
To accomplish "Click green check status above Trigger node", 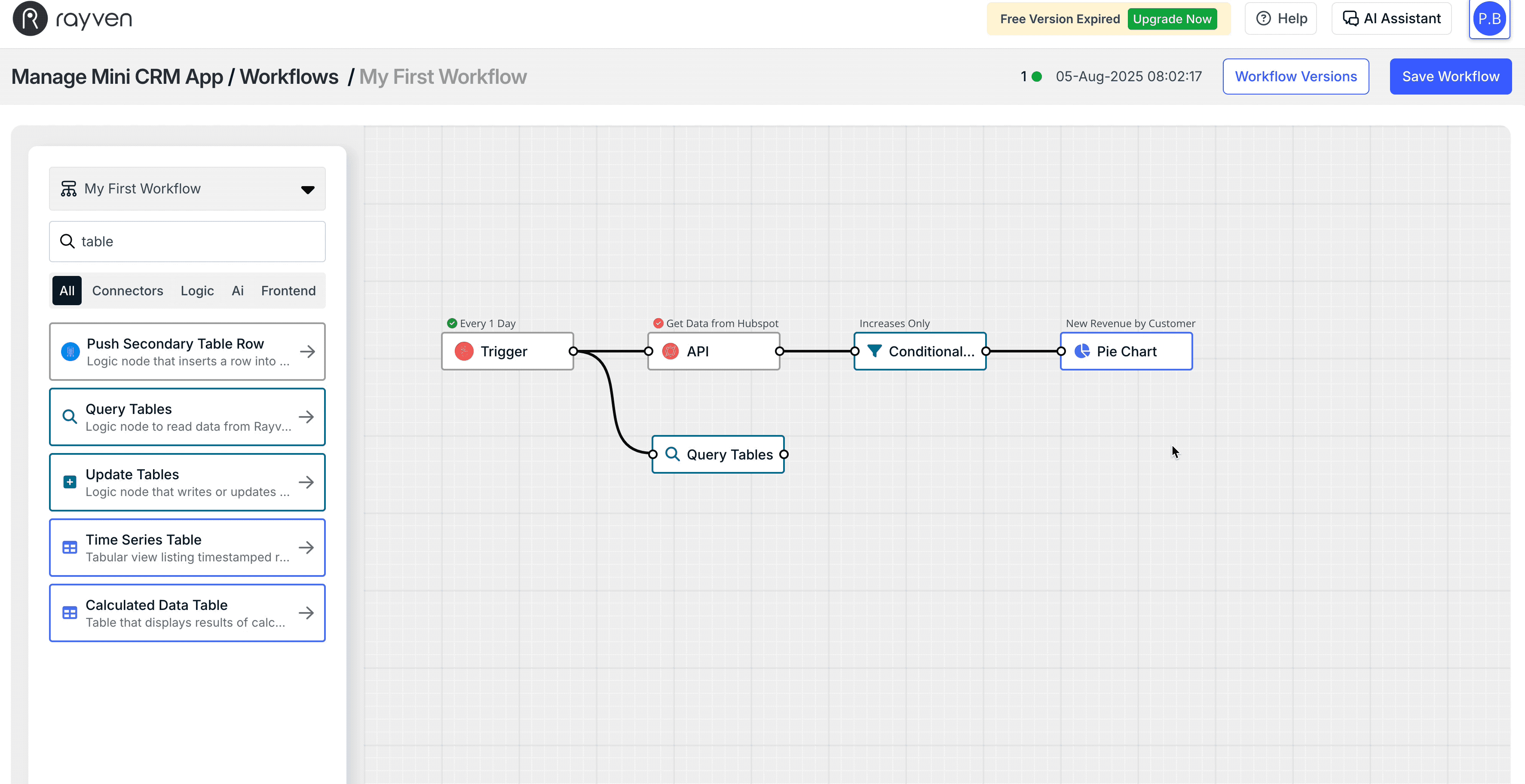I will point(452,323).
